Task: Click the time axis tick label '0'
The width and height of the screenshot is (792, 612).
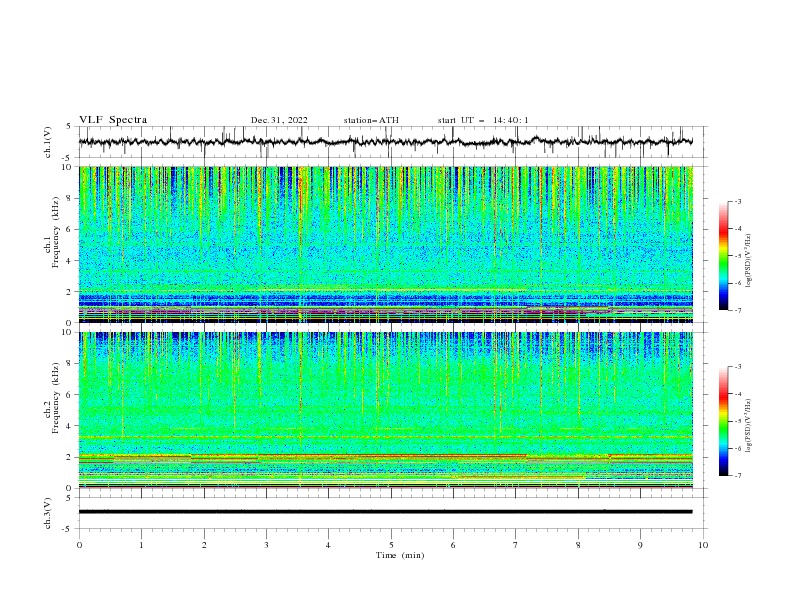Action: click(79, 545)
